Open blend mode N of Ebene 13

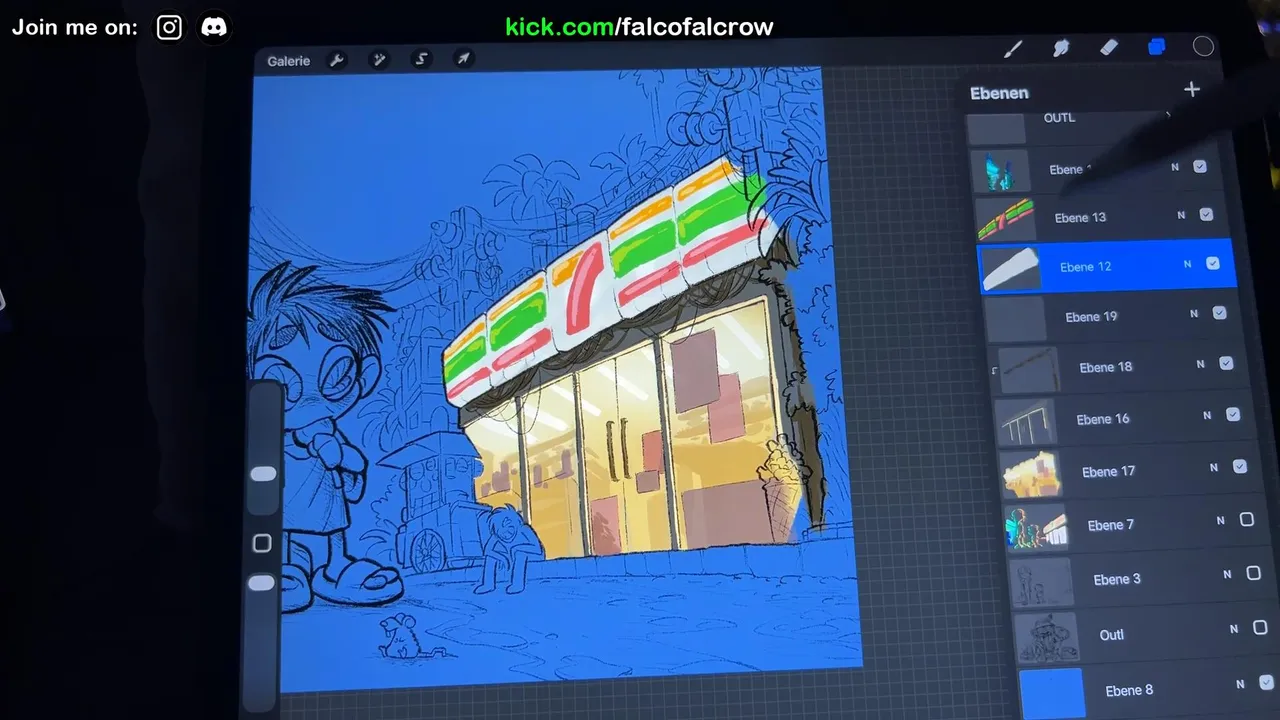point(1181,215)
